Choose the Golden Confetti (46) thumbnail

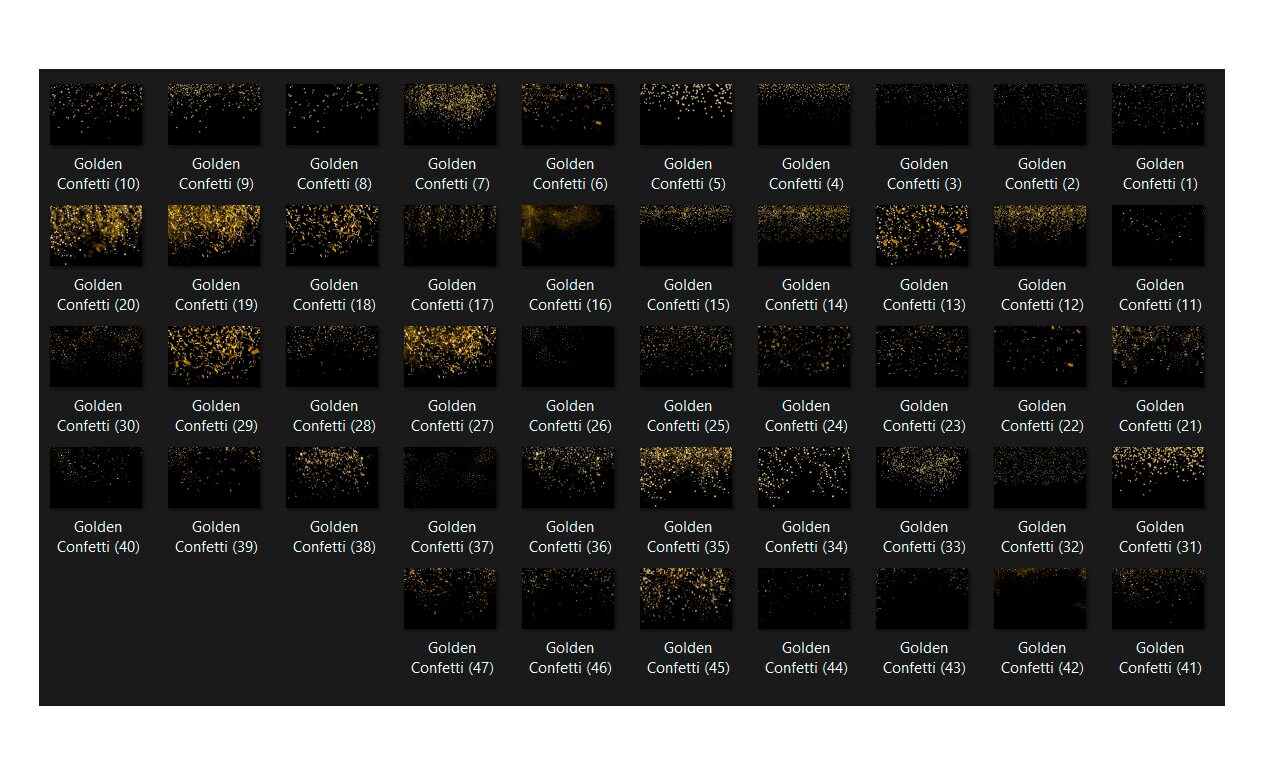568,598
